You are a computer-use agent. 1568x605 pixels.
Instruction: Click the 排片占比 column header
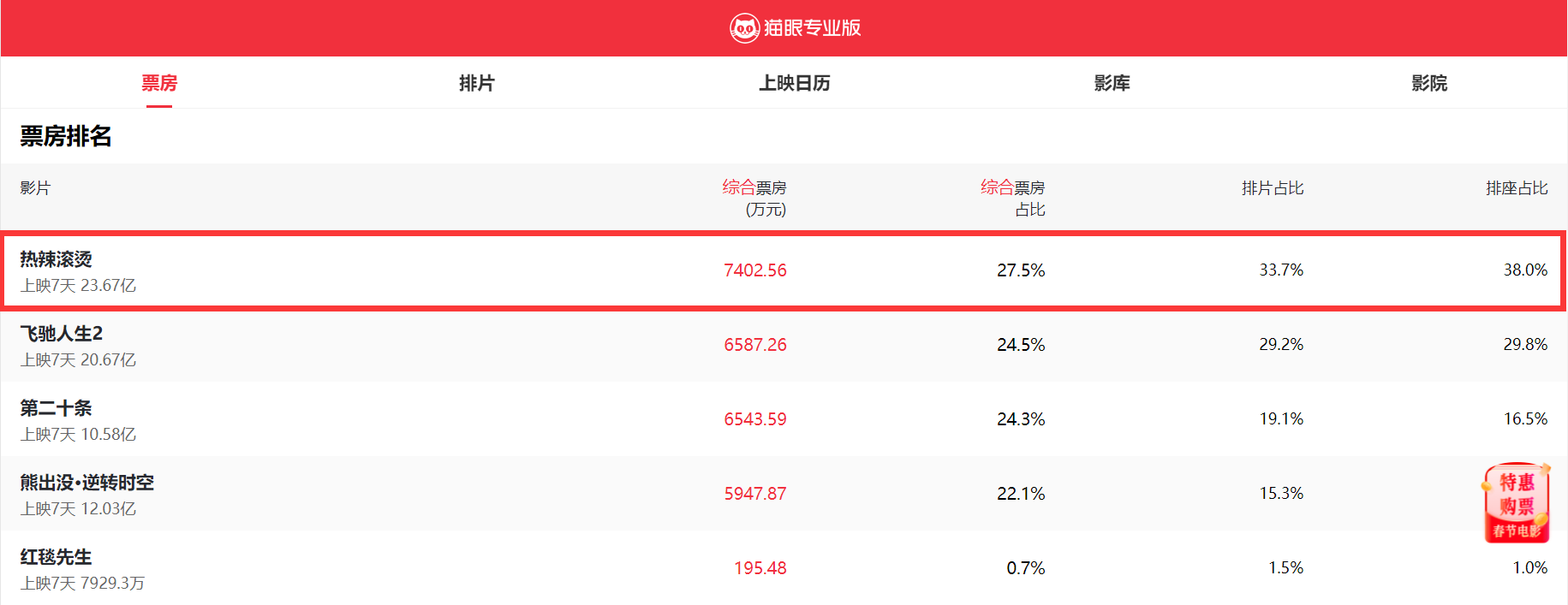tap(1273, 188)
